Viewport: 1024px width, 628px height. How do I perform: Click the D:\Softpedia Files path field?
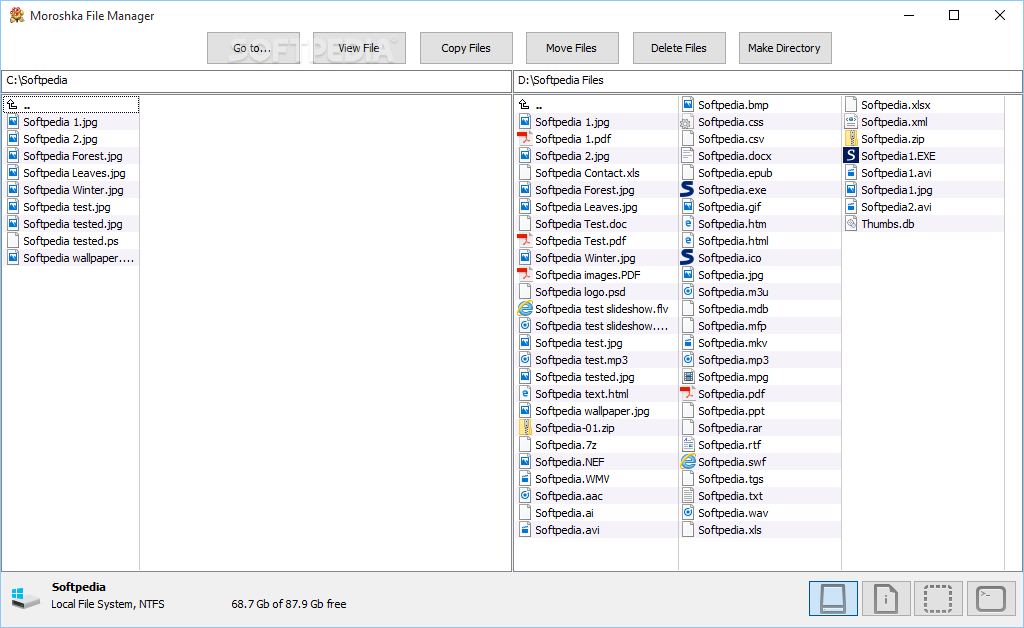[768, 80]
